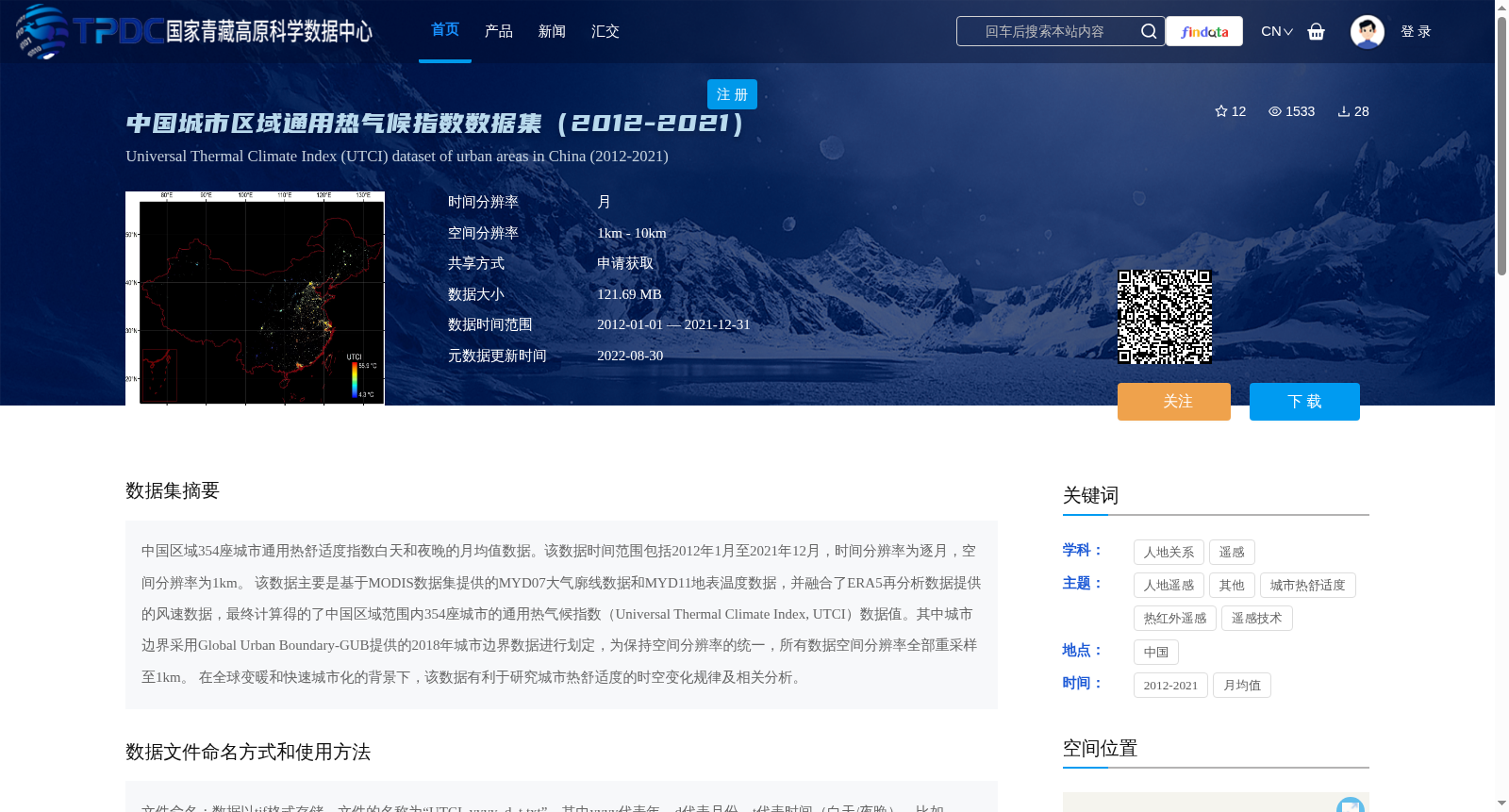Open the 汇交 menu
The image size is (1509, 812).
(605, 31)
